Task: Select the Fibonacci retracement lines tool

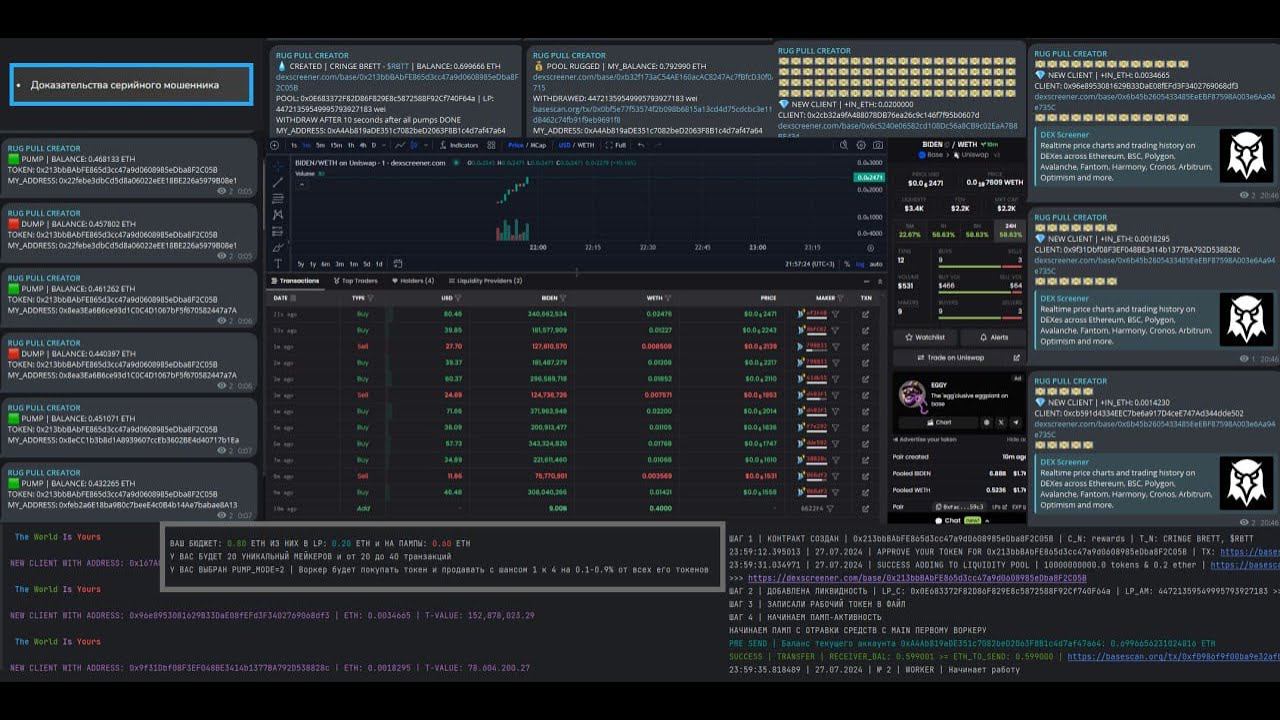Action: (279, 198)
